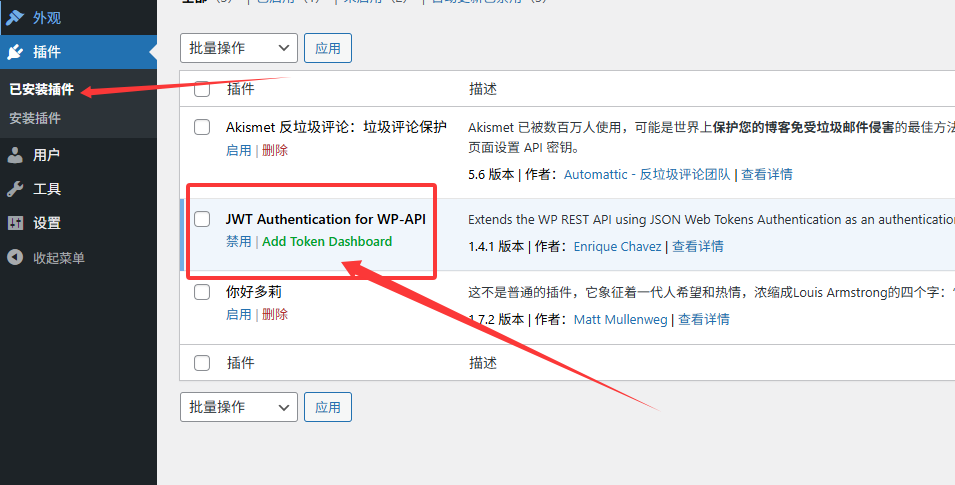
Task: Click the Plugins (插件) plug icon
Action: [15, 52]
